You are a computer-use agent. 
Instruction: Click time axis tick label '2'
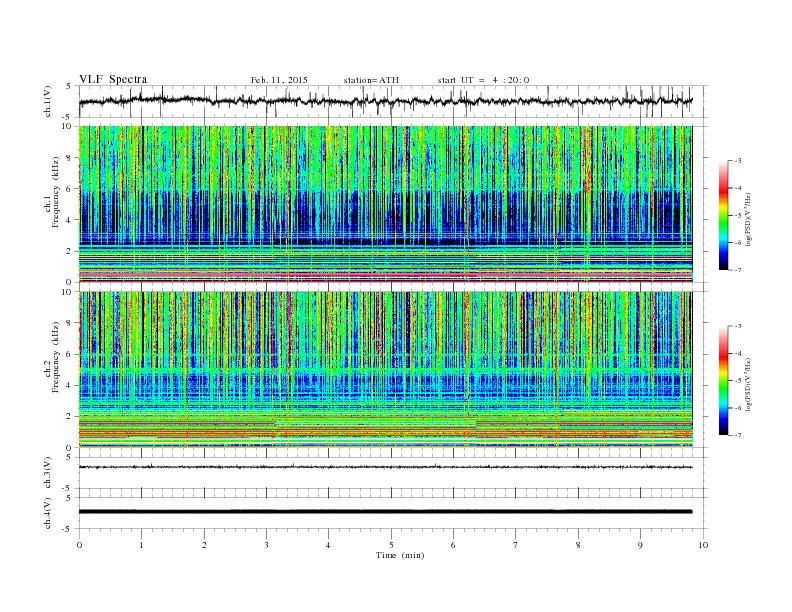point(204,545)
